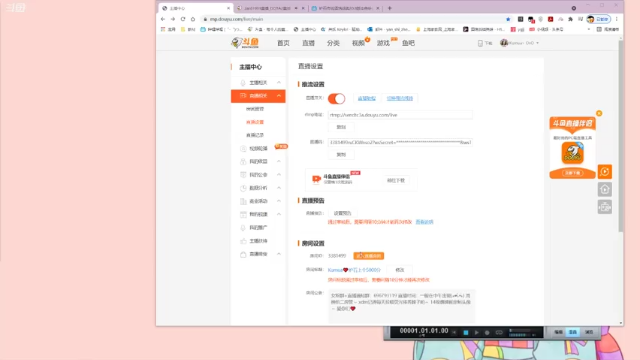Click the browser back arrow

click(163, 19)
